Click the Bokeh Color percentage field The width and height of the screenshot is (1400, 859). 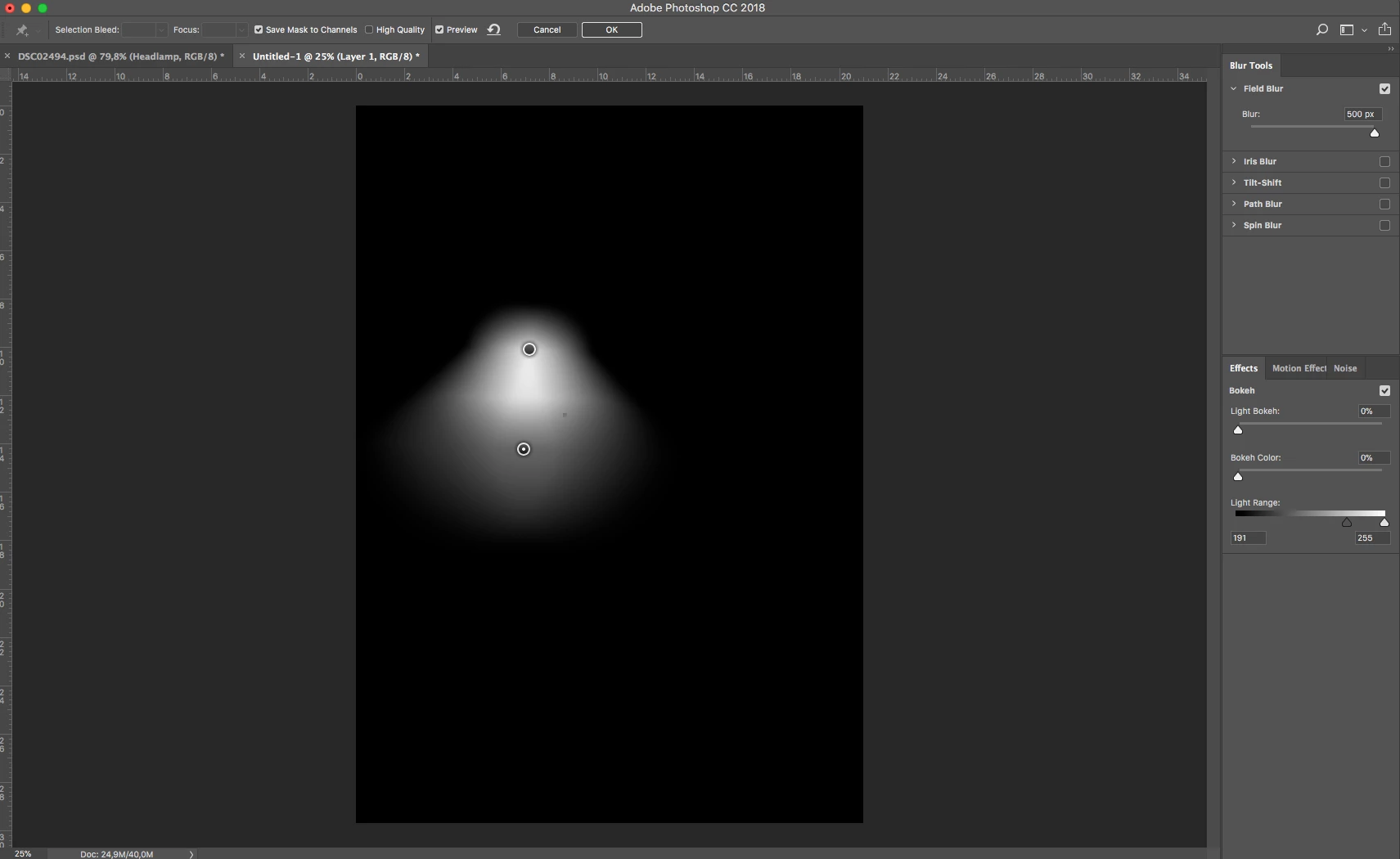(1373, 458)
